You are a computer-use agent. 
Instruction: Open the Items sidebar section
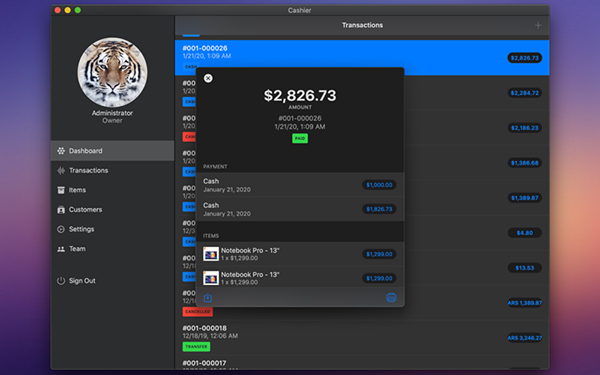[112, 190]
